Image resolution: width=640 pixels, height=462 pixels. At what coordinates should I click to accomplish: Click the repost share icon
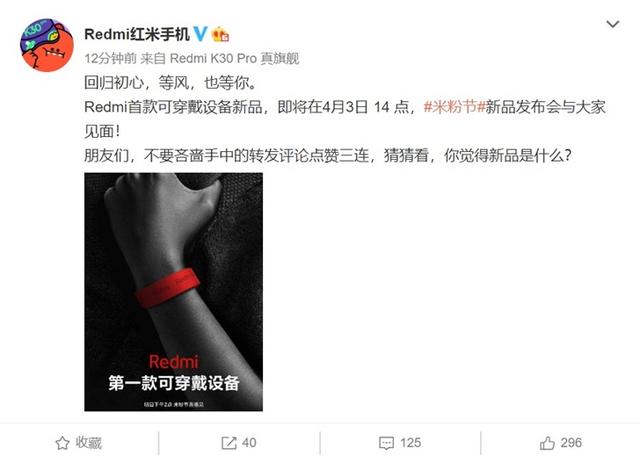(229, 443)
